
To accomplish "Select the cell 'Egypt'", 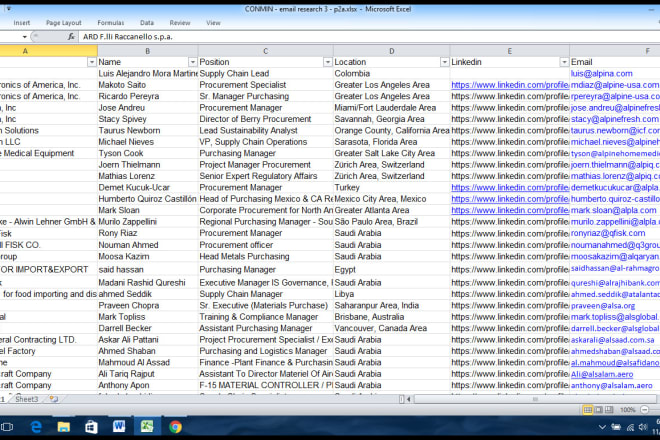I will [x=391, y=269].
